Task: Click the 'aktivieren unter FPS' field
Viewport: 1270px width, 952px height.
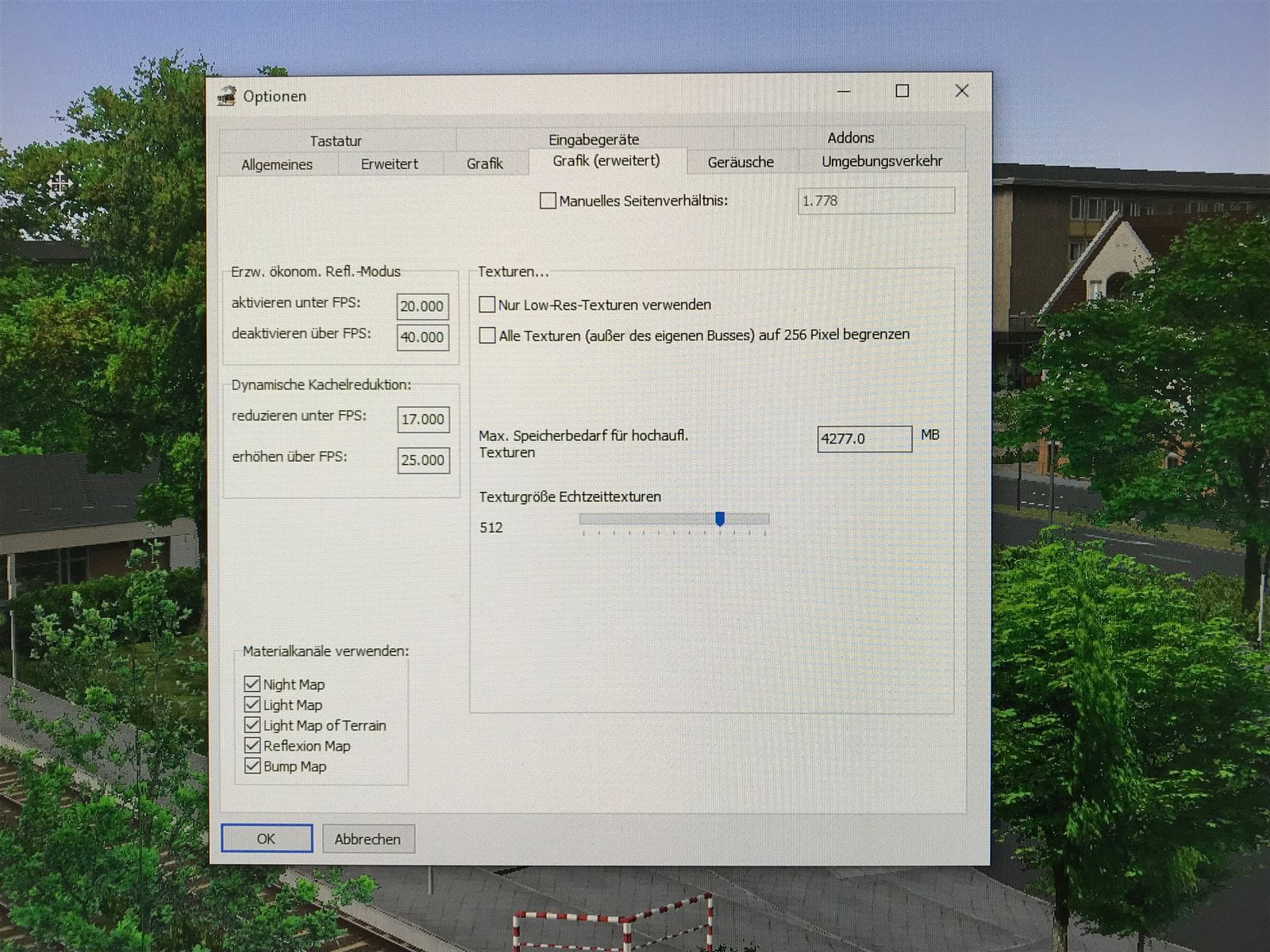Action: (x=422, y=306)
